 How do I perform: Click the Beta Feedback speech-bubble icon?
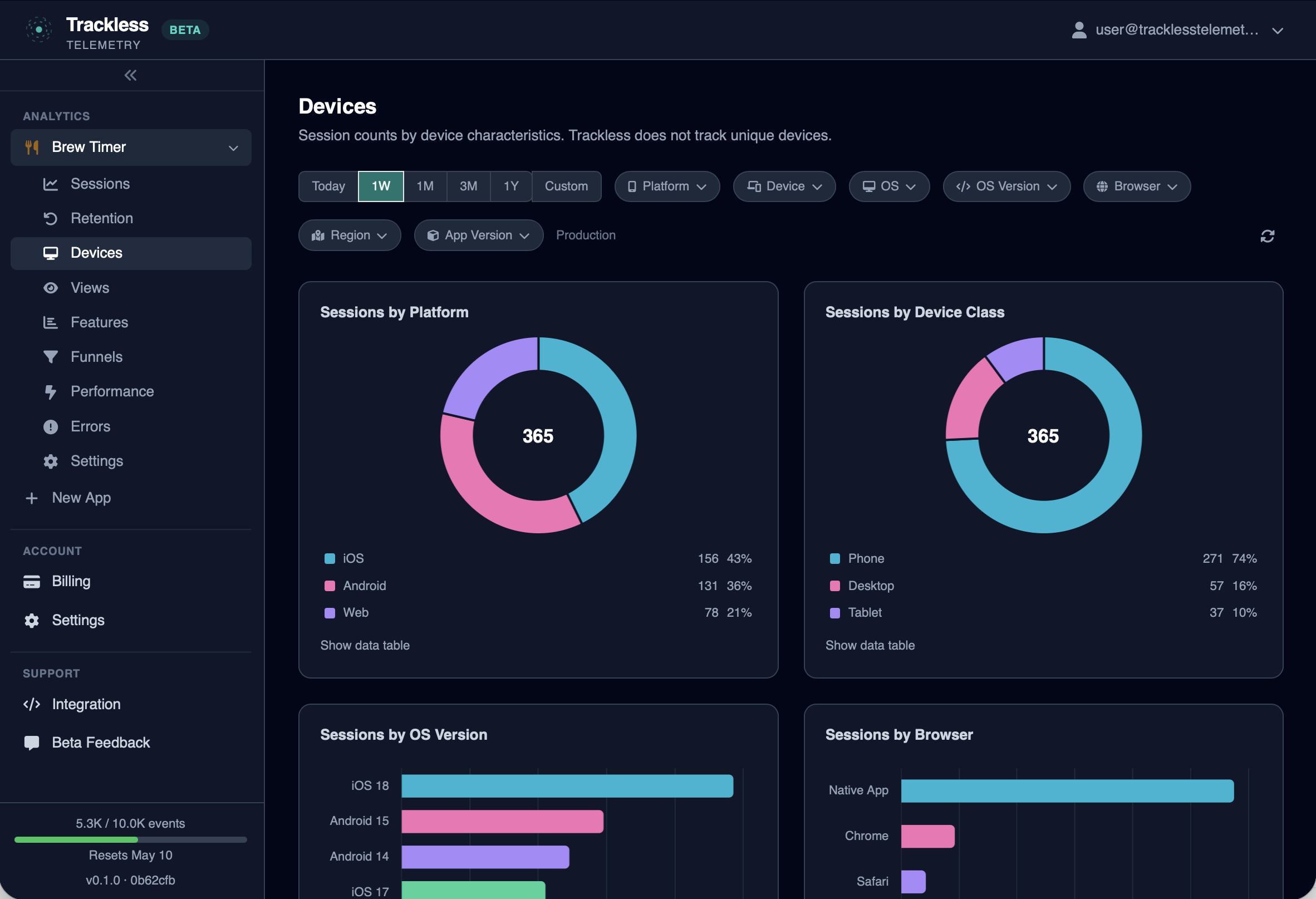[x=32, y=743]
